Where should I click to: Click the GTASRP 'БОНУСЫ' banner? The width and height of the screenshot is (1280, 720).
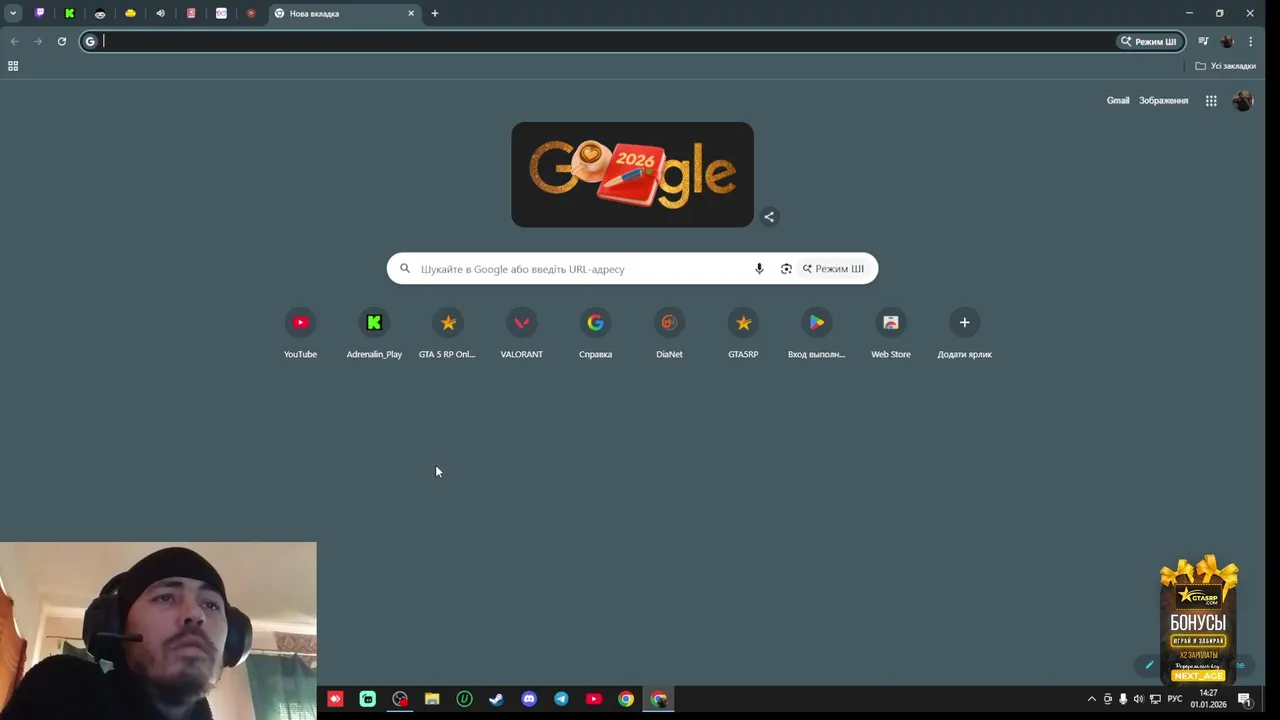point(1198,619)
